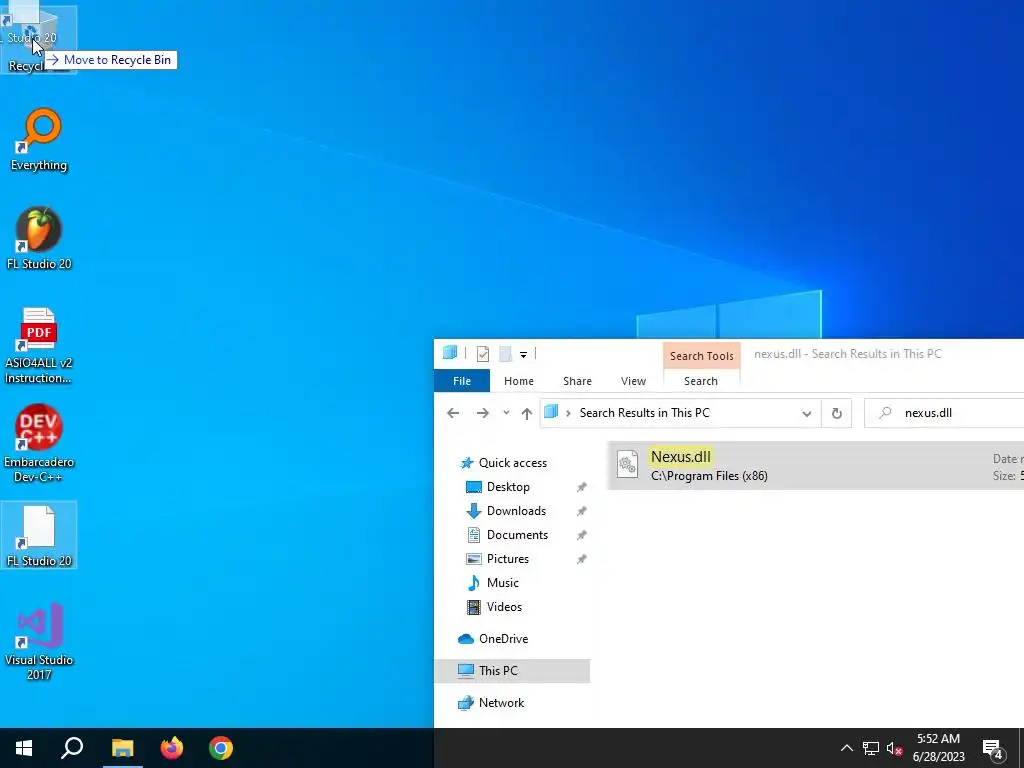This screenshot has width=1024, height=768.
Task: Click the Nexus.dll file icon
Action: pos(627,465)
